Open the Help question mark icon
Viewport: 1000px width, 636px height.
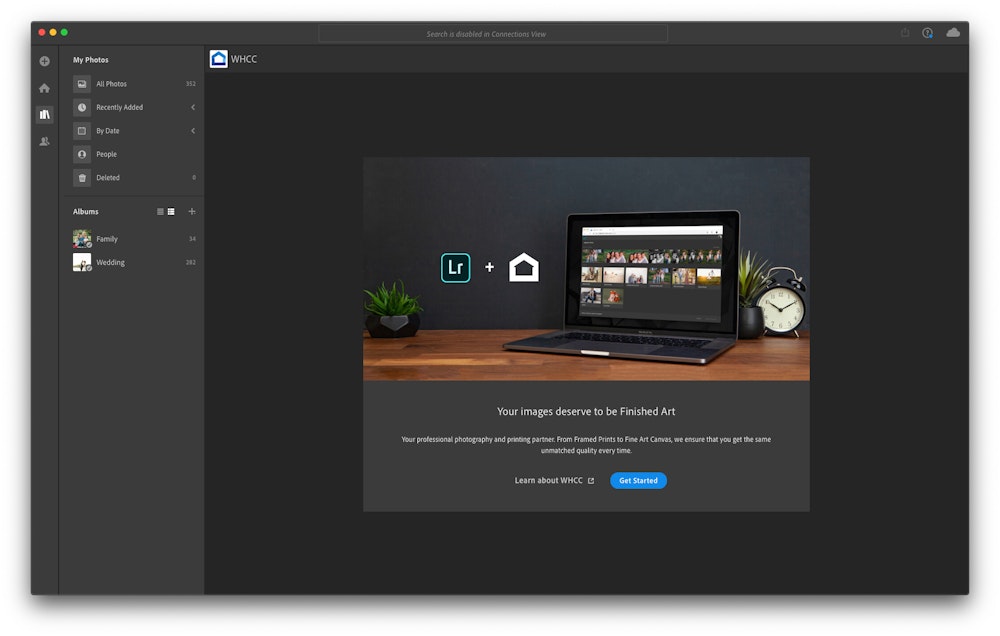927,33
